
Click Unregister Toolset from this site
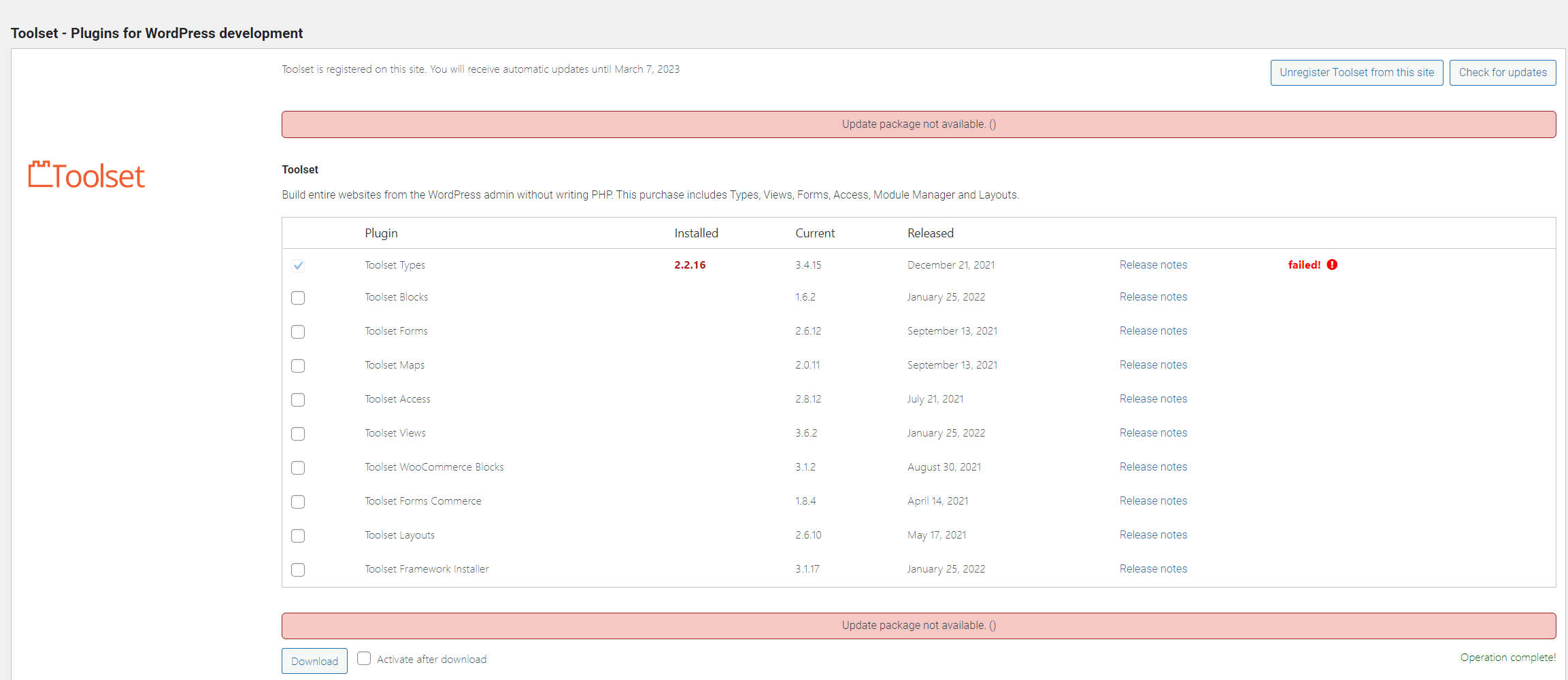(x=1356, y=73)
